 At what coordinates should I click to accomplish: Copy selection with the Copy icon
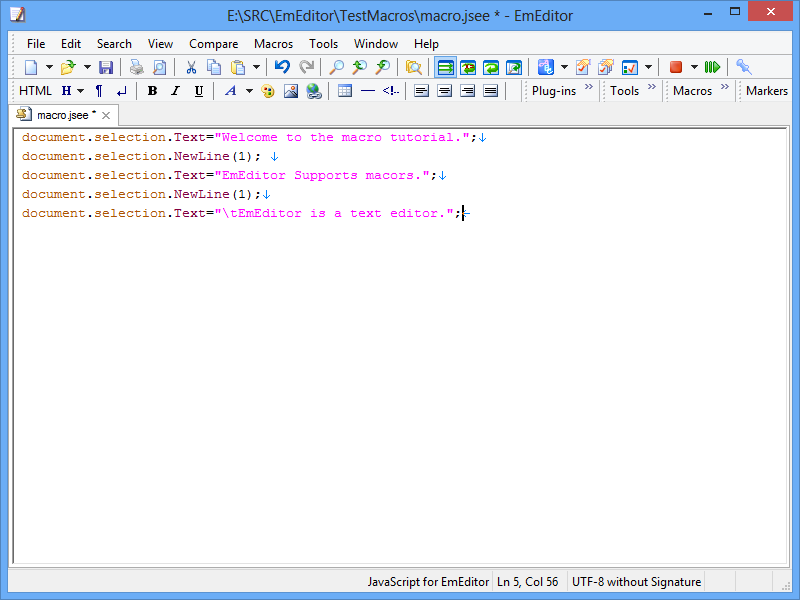point(214,67)
